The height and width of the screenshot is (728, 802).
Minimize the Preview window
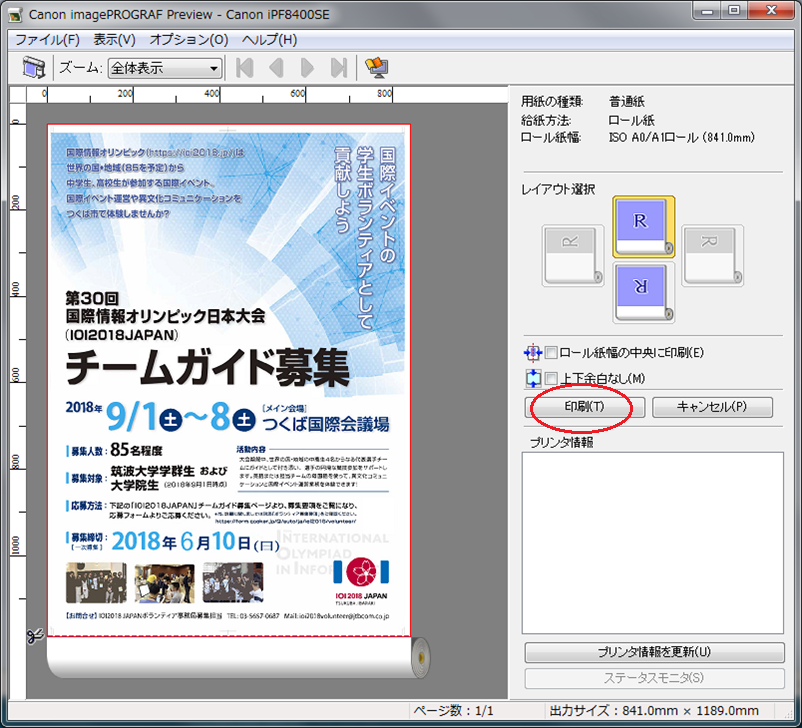[x=708, y=11]
